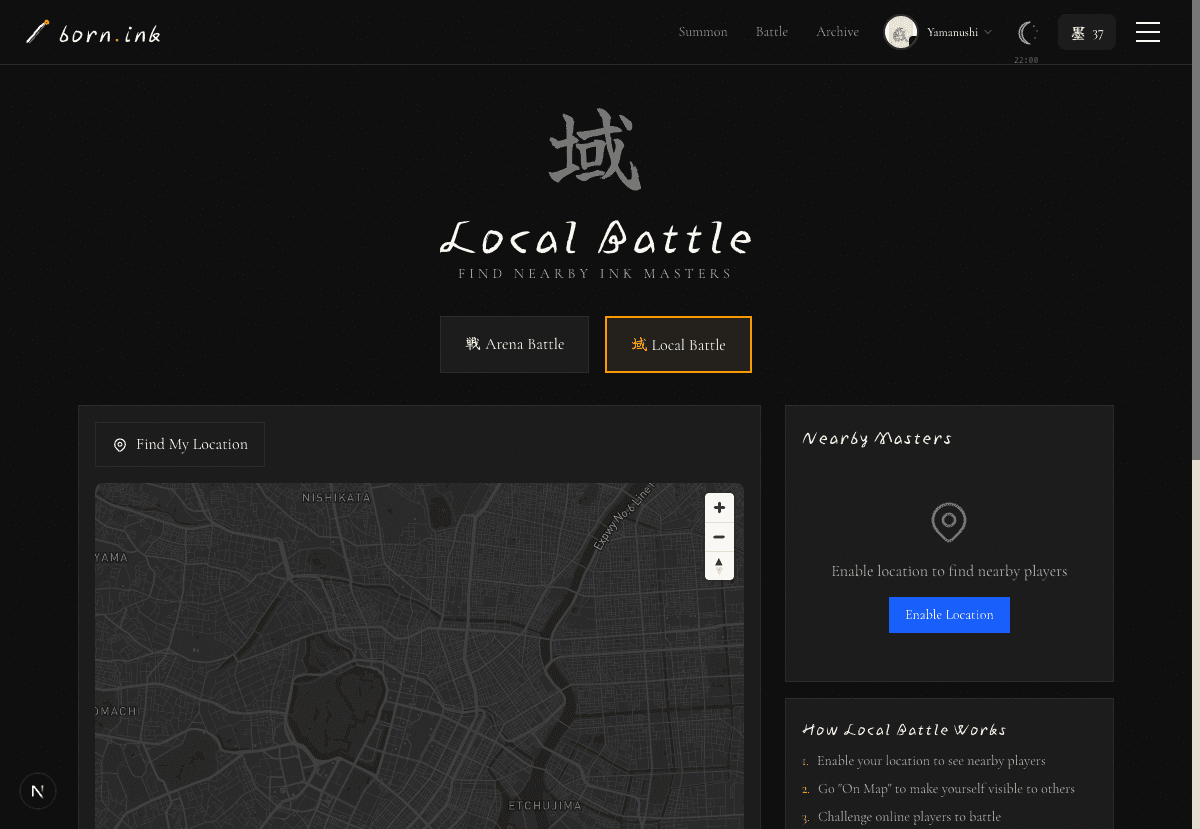Click the Etchujima area on the map
This screenshot has width=1200, height=829.
click(545, 805)
